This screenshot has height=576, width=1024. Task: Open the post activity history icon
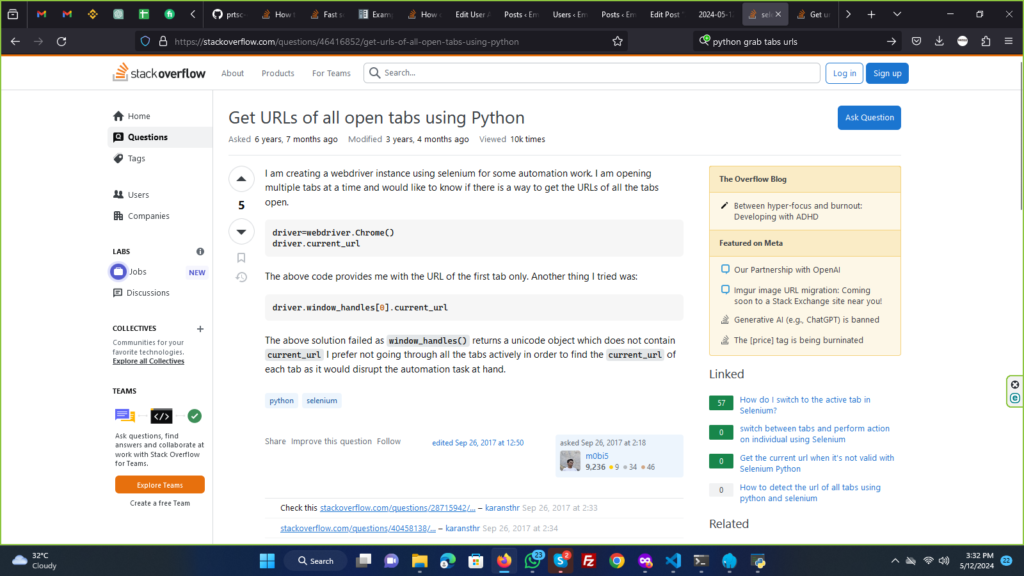tap(241, 277)
